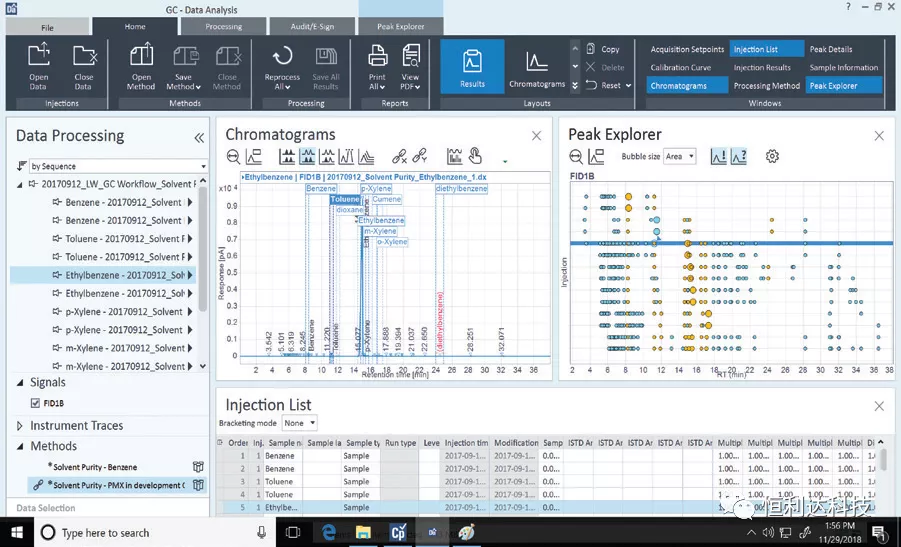Toggle the Peak Explorer window button
The height and width of the screenshot is (547, 901).
point(844,86)
